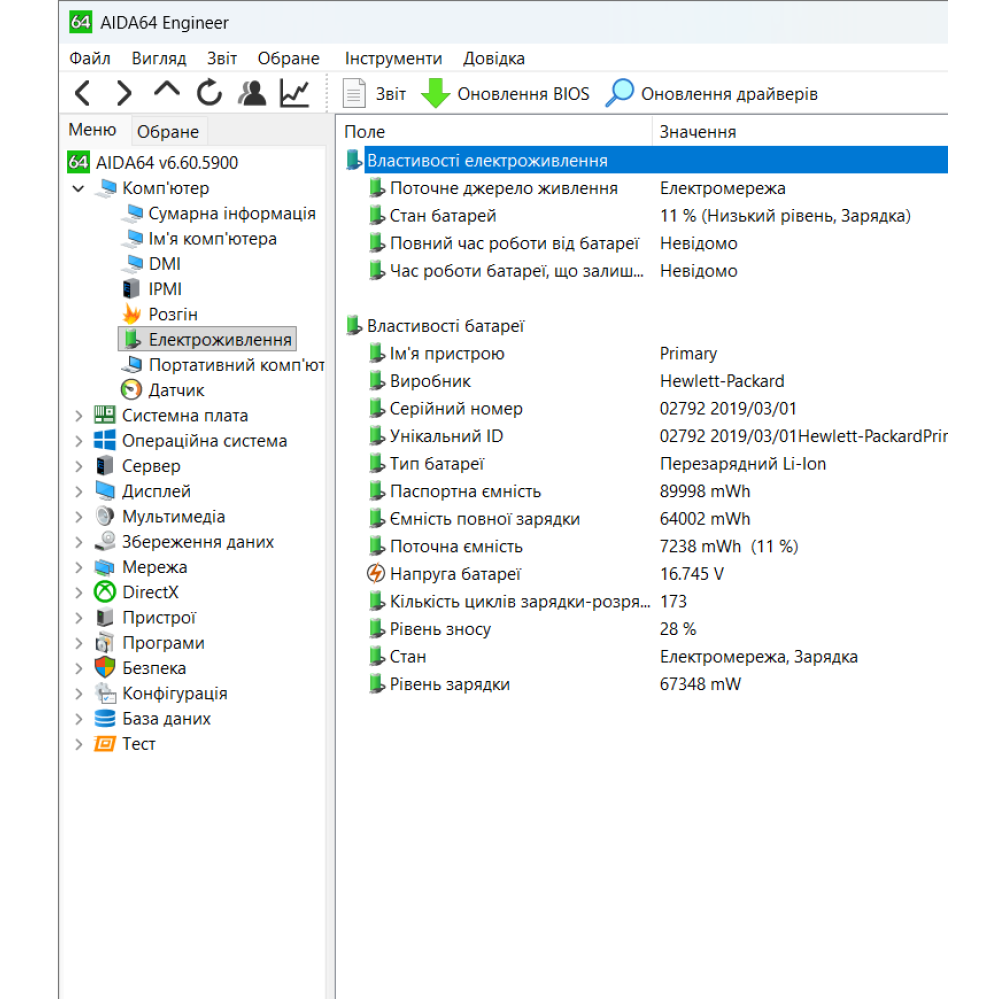Click the Оновлення BIOS green arrow
This screenshot has width=1000, height=1000.
[436, 94]
